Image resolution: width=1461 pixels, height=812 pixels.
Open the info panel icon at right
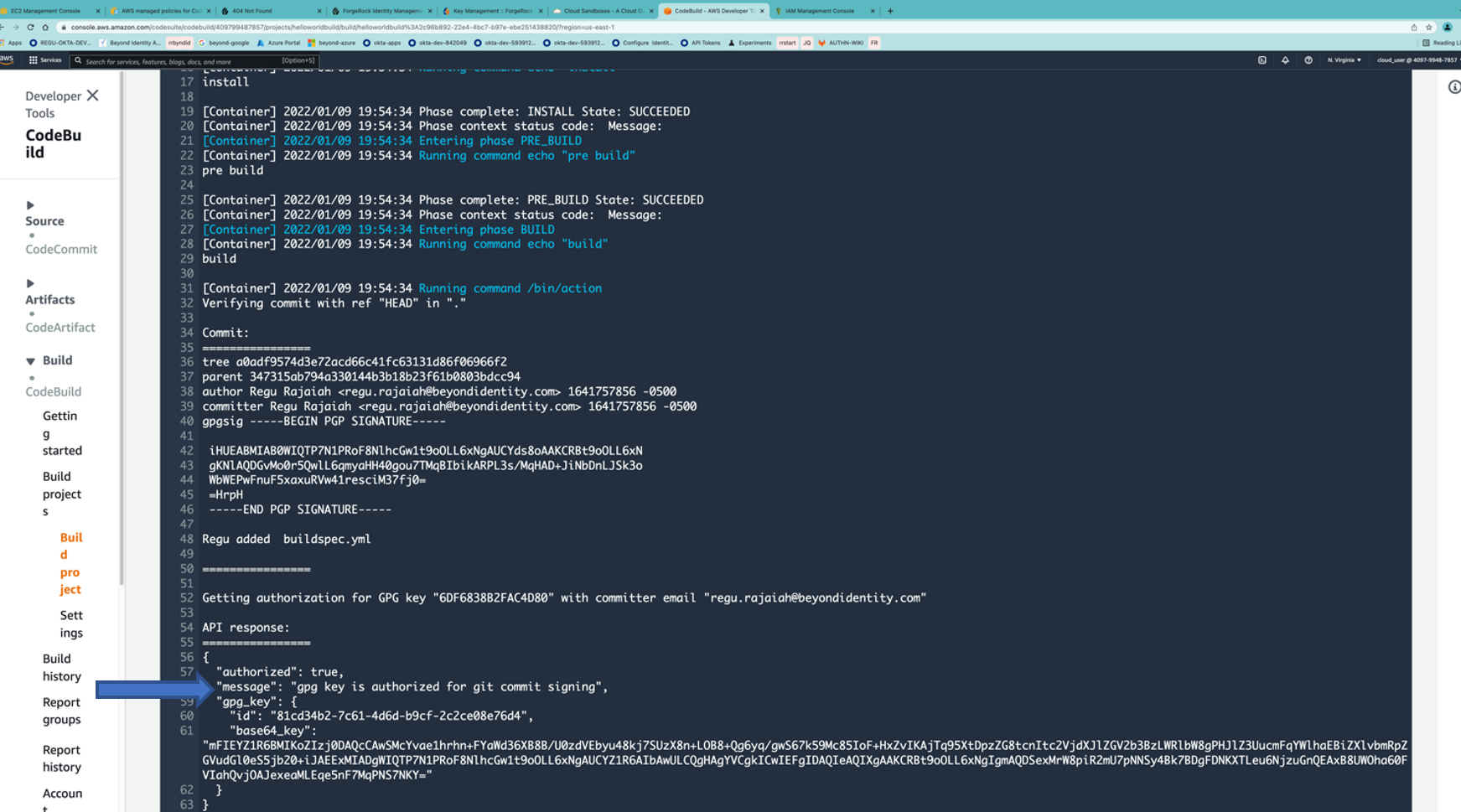click(1454, 87)
